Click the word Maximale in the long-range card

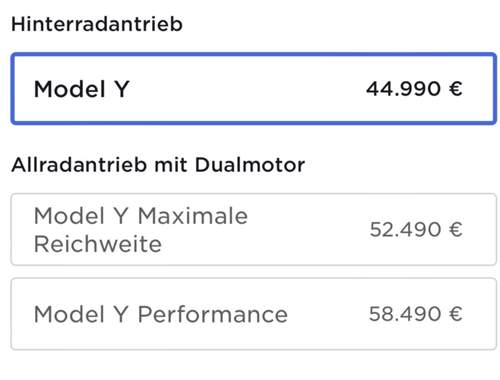[x=193, y=216]
